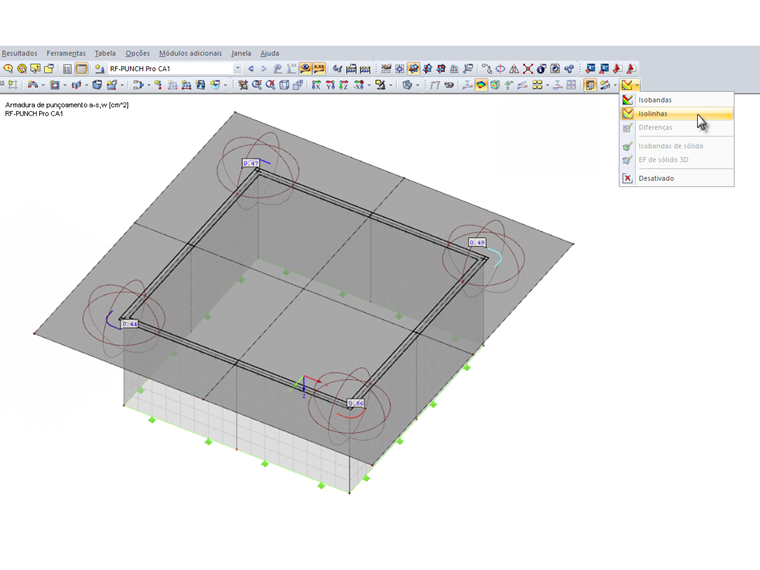Select Desativado to turn off results display
760x570 pixels.
[x=677, y=178]
